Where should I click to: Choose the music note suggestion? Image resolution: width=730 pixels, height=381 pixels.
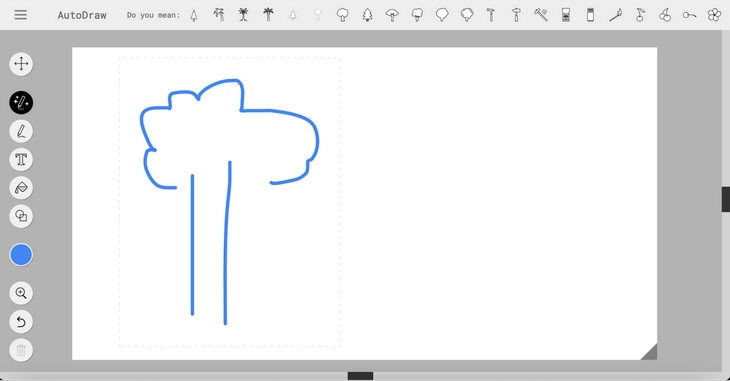[640, 15]
